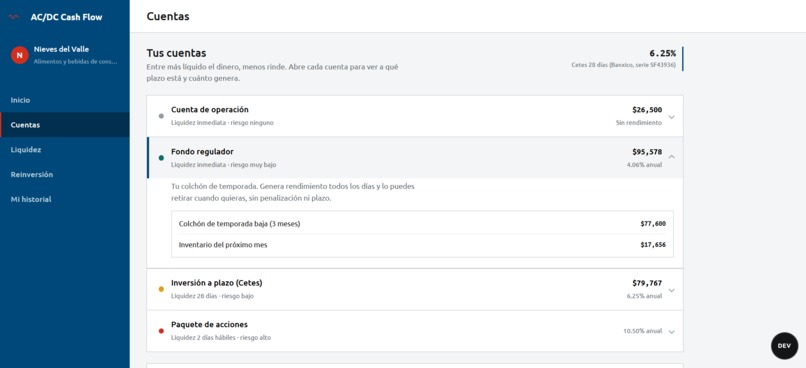Click Inventario del próximo mes
This screenshot has width=806, height=368.
click(x=223, y=245)
